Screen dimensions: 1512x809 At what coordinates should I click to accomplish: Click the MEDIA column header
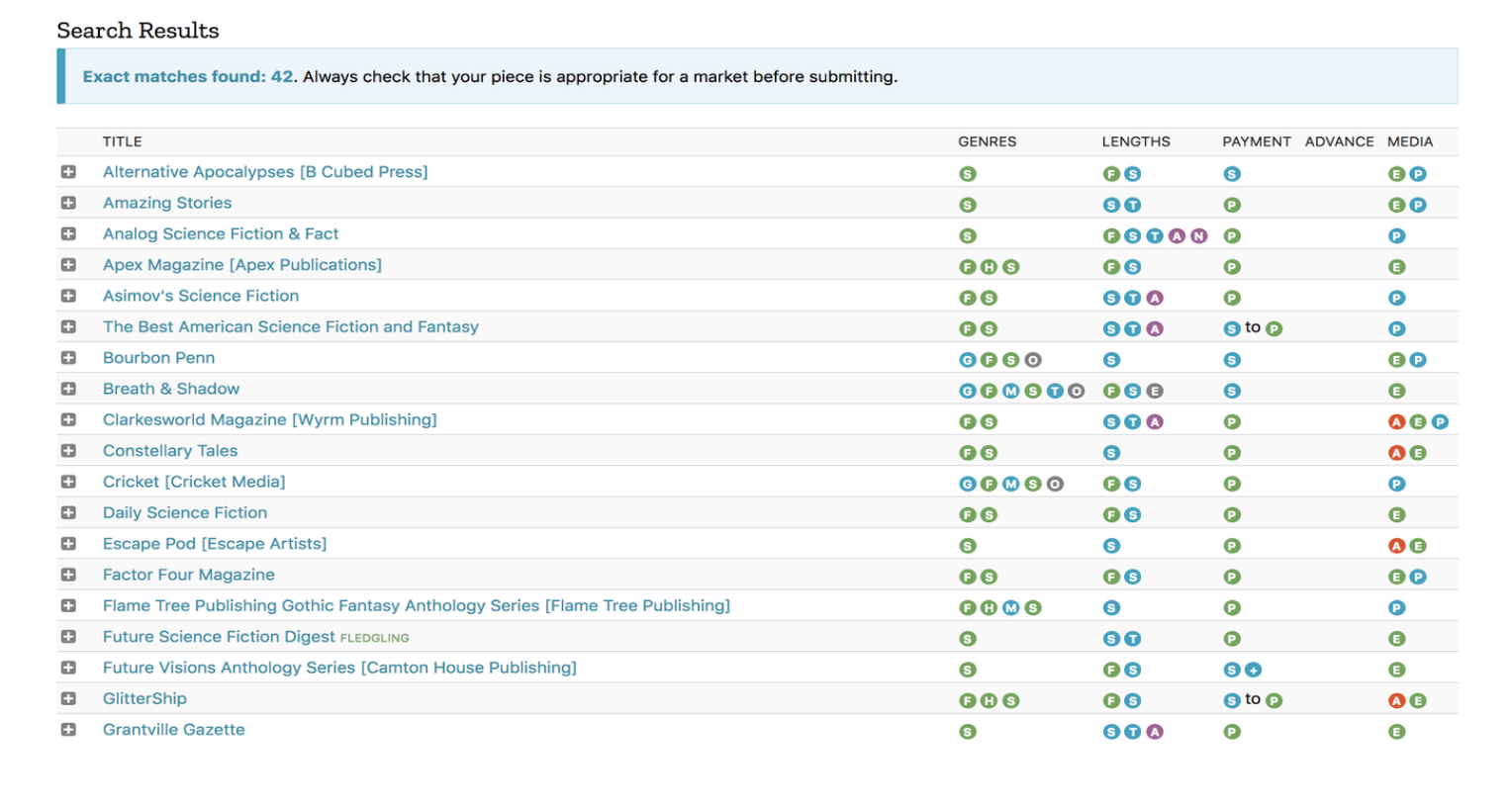(1410, 141)
